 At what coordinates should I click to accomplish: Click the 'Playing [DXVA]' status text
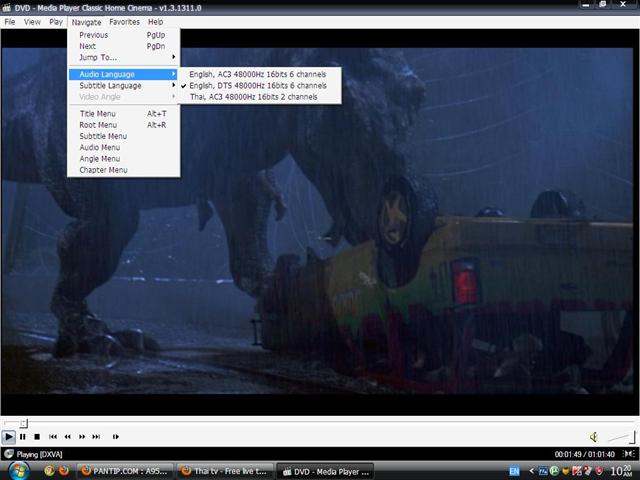tap(40, 454)
